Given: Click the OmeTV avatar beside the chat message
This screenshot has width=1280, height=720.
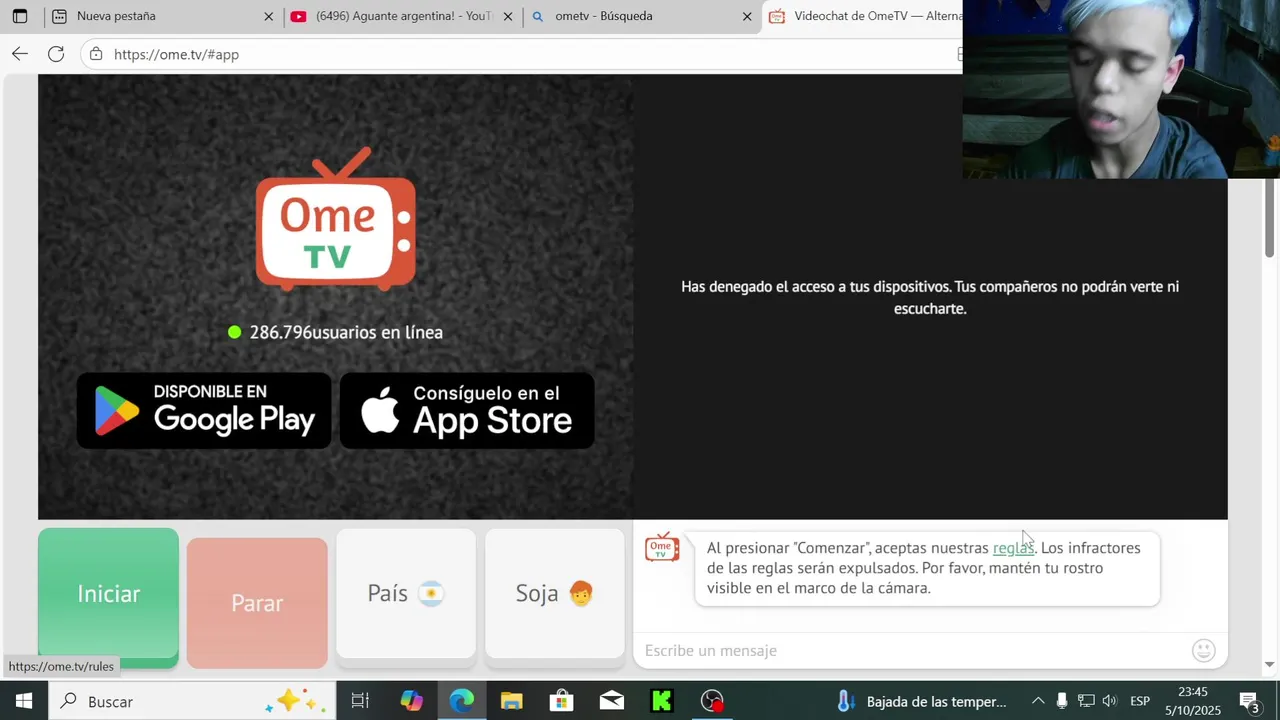Looking at the screenshot, I should [662, 548].
